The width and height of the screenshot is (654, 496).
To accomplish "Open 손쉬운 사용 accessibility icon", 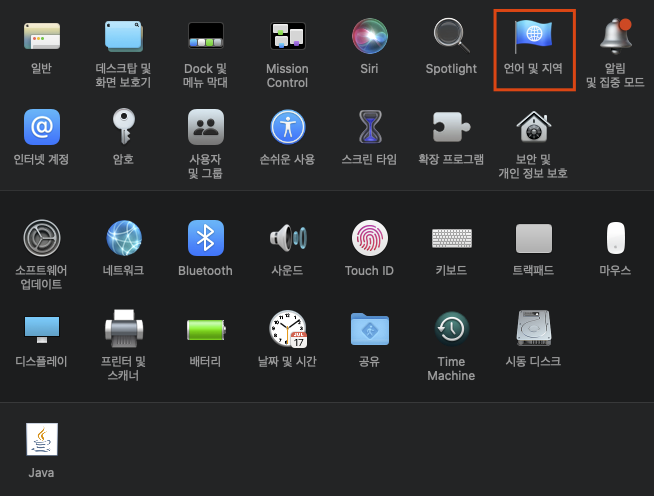I will (287, 127).
